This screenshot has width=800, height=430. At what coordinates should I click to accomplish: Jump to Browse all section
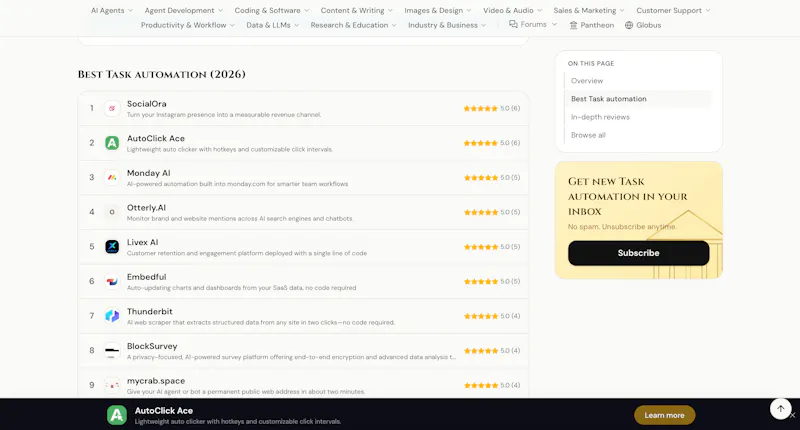(588, 135)
